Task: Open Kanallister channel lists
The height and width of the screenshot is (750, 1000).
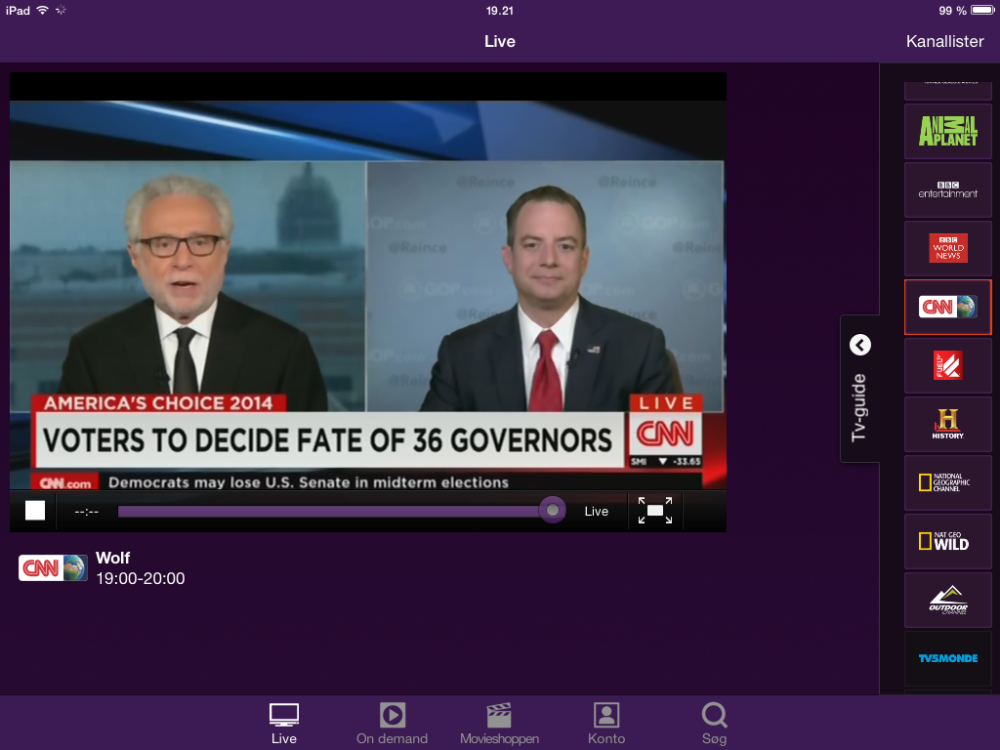Action: click(945, 41)
